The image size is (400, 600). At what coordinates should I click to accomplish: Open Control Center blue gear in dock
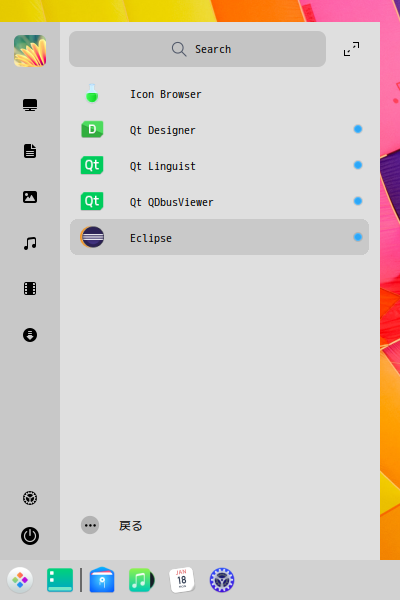[222, 580]
